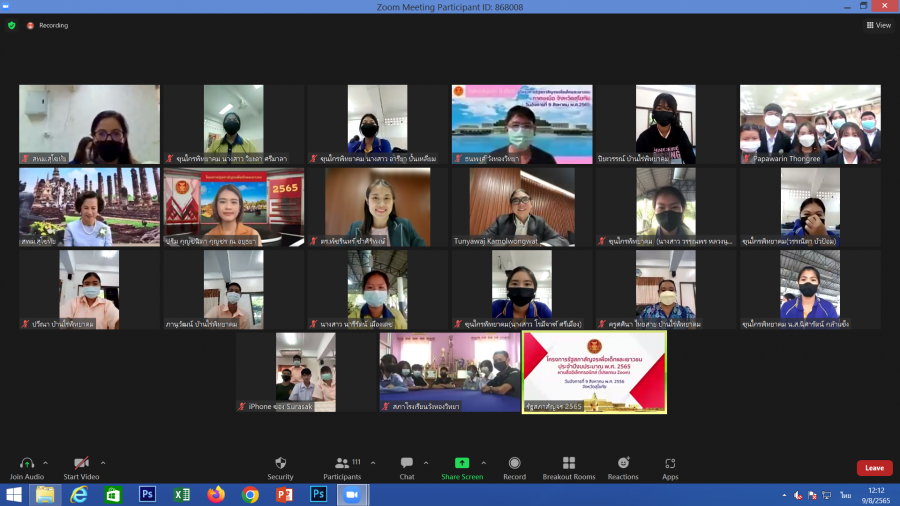Image resolution: width=900 pixels, height=506 pixels.
Task: Click the green Share Screen icon
Action: point(461,464)
